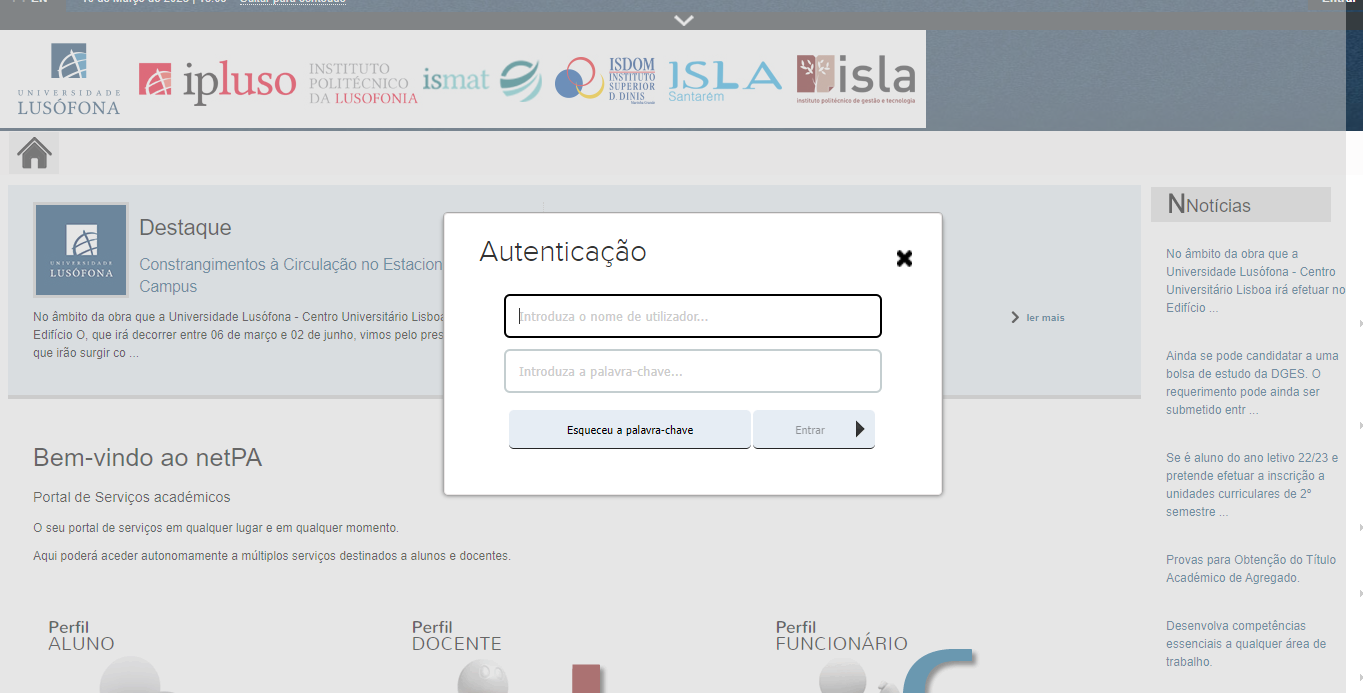The height and width of the screenshot is (693, 1363).
Task: Click the ISLA gestão e tecnologia logo
Action: tap(855, 79)
